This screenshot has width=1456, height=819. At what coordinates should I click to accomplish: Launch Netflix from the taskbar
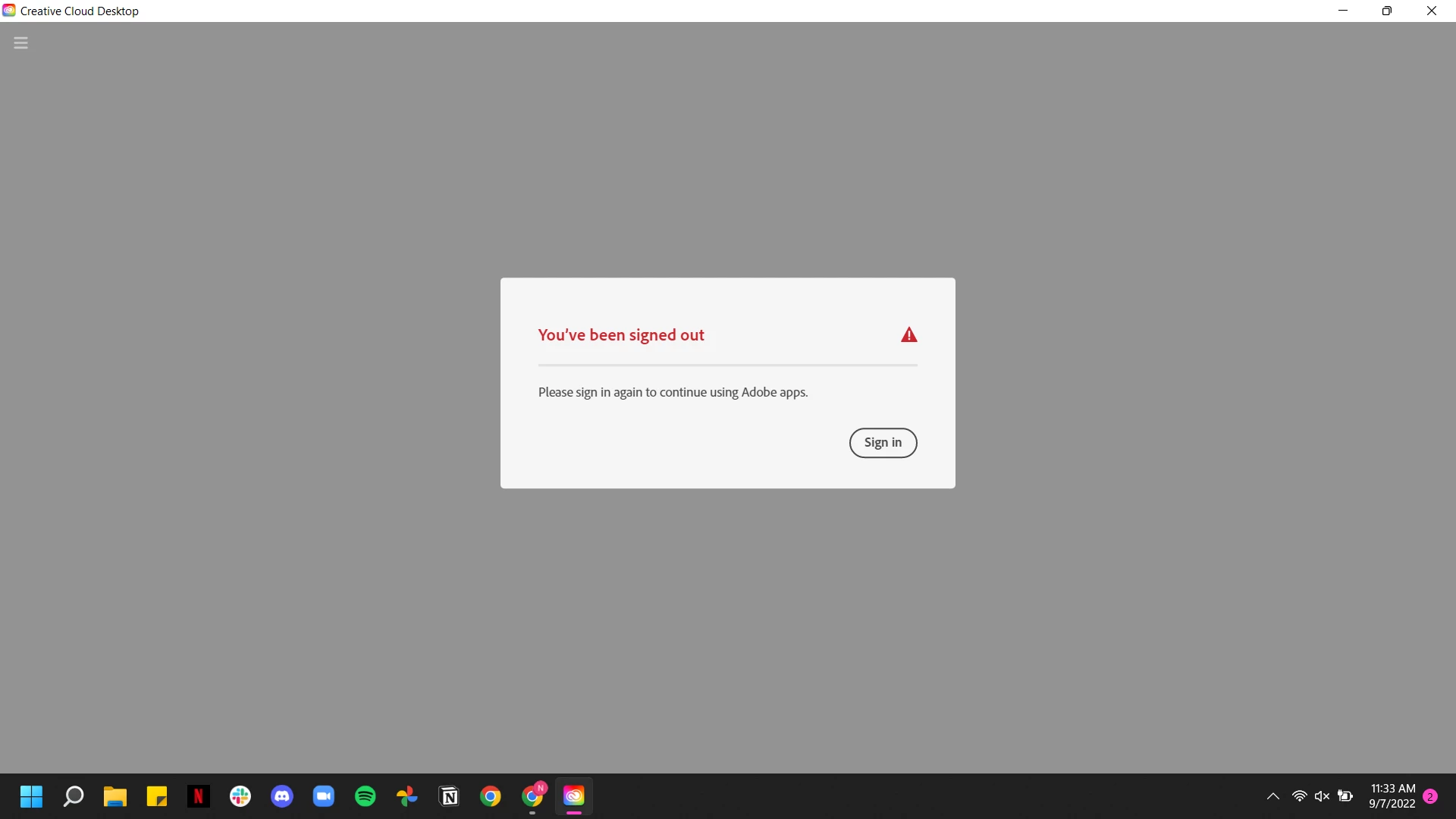pos(198,796)
